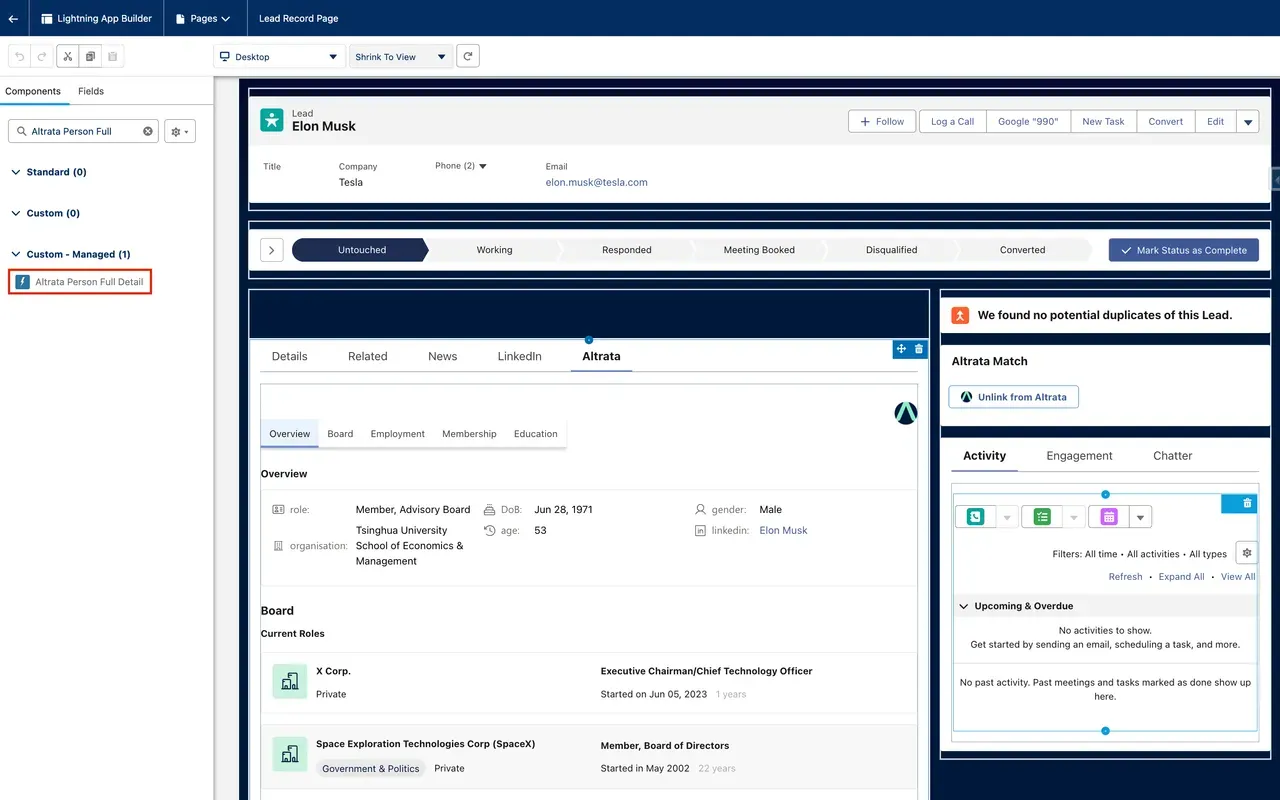Click the SpaceX company icon
The image size is (1280, 800).
tap(290, 754)
